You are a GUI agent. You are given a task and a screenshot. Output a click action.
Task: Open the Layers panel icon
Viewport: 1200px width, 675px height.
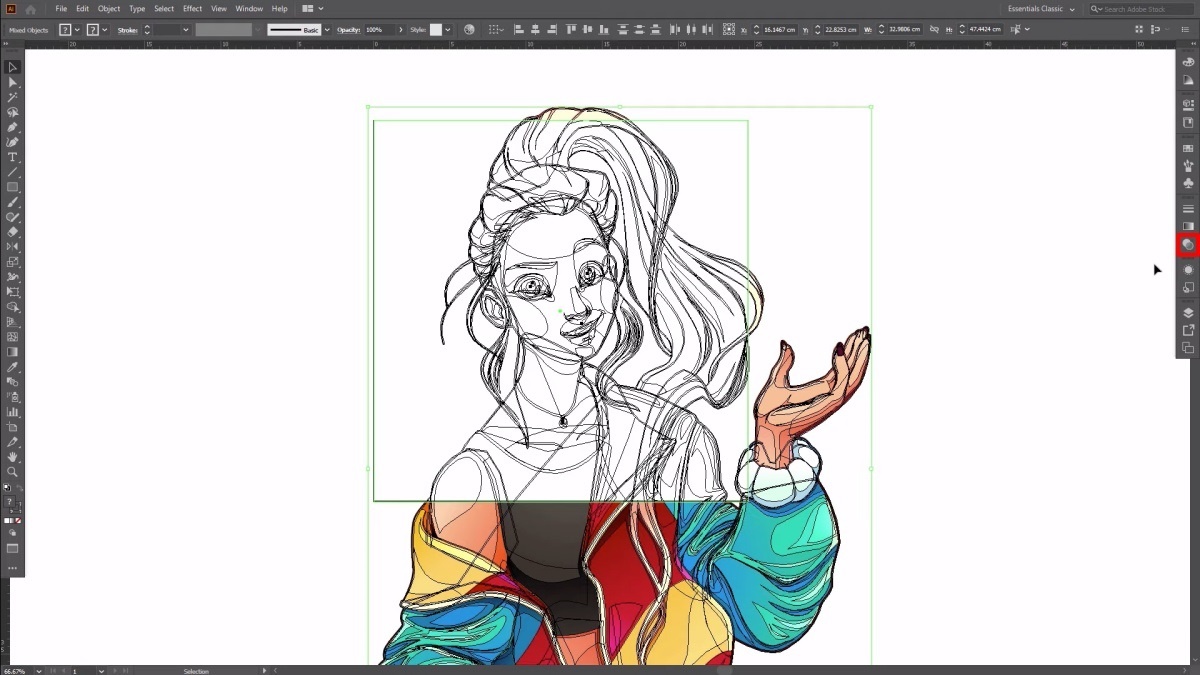coord(1188,313)
